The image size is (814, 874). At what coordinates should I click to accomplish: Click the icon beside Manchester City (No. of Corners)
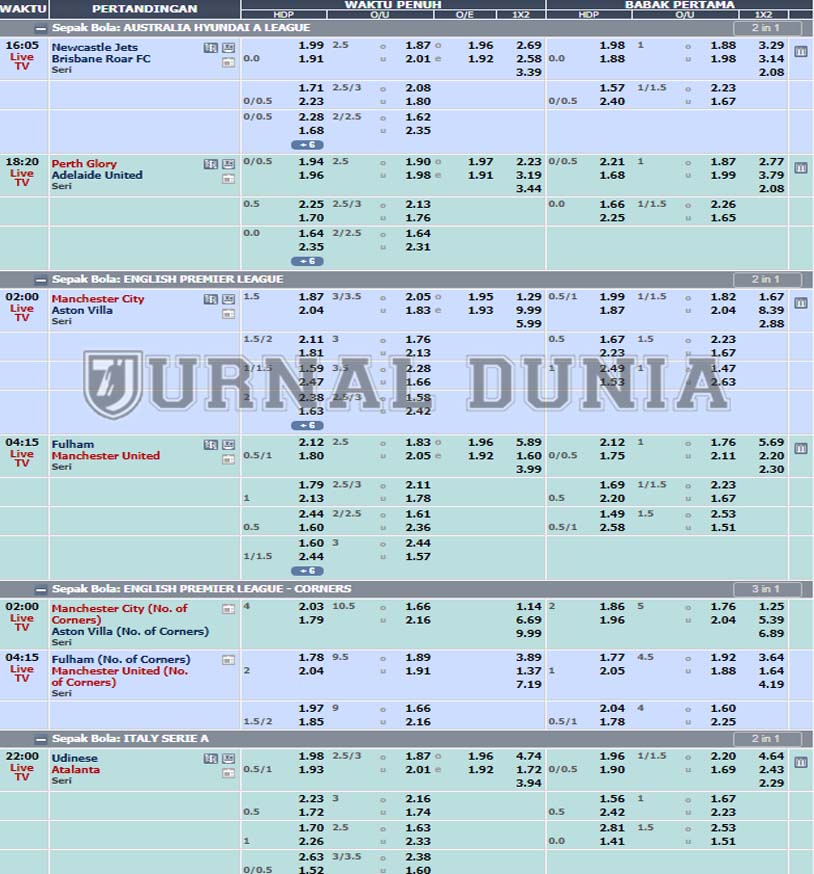pyautogui.click(x=228, y=609)
